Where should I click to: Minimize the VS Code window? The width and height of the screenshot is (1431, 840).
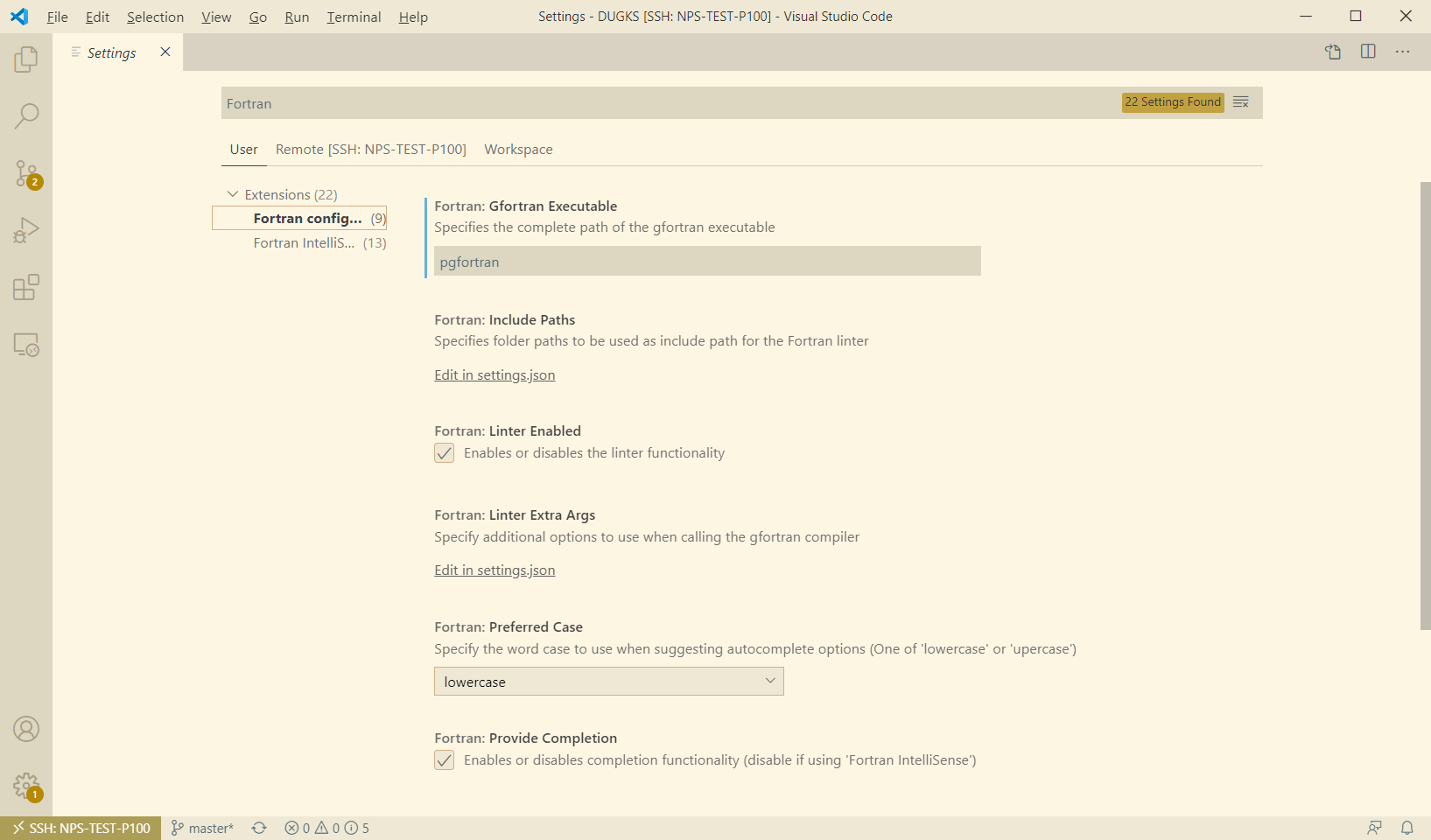point(1306,16)
